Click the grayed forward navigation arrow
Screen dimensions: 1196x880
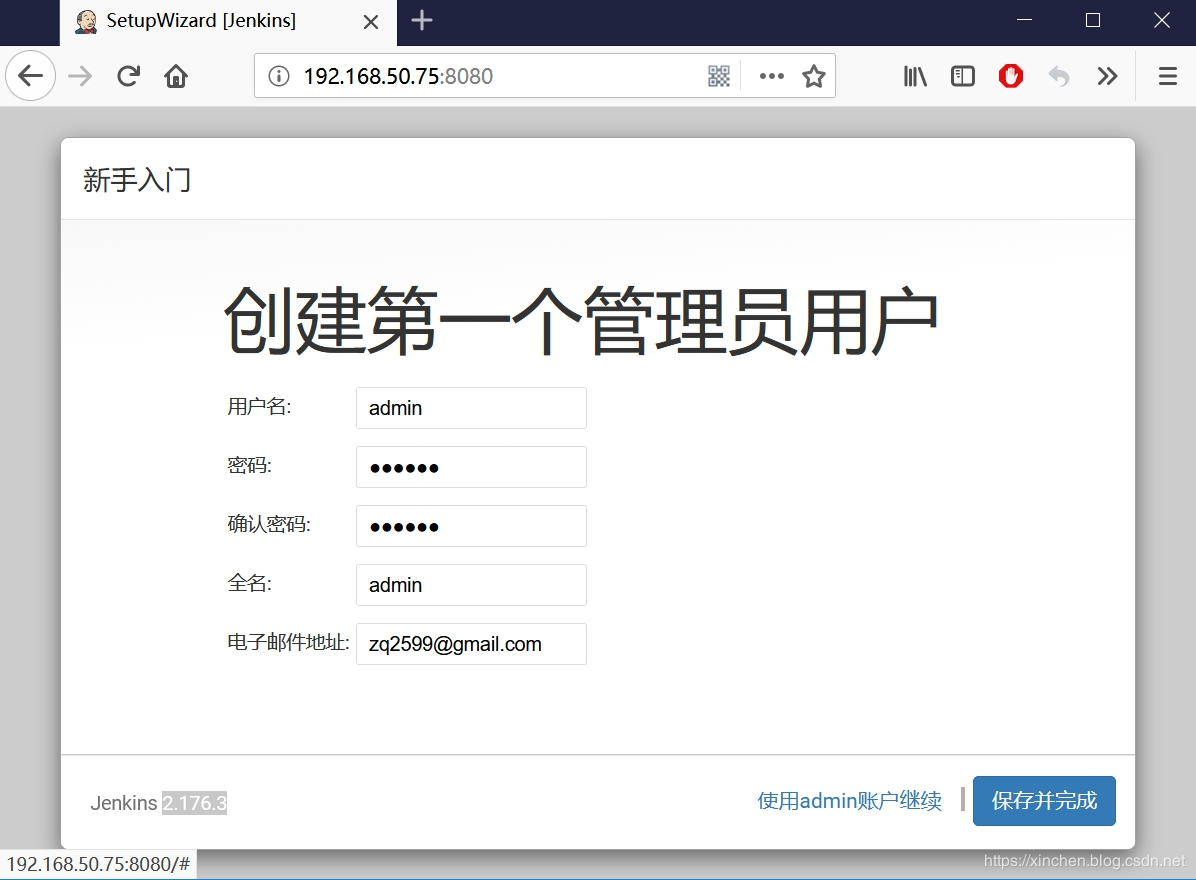[x=79, y=75]
